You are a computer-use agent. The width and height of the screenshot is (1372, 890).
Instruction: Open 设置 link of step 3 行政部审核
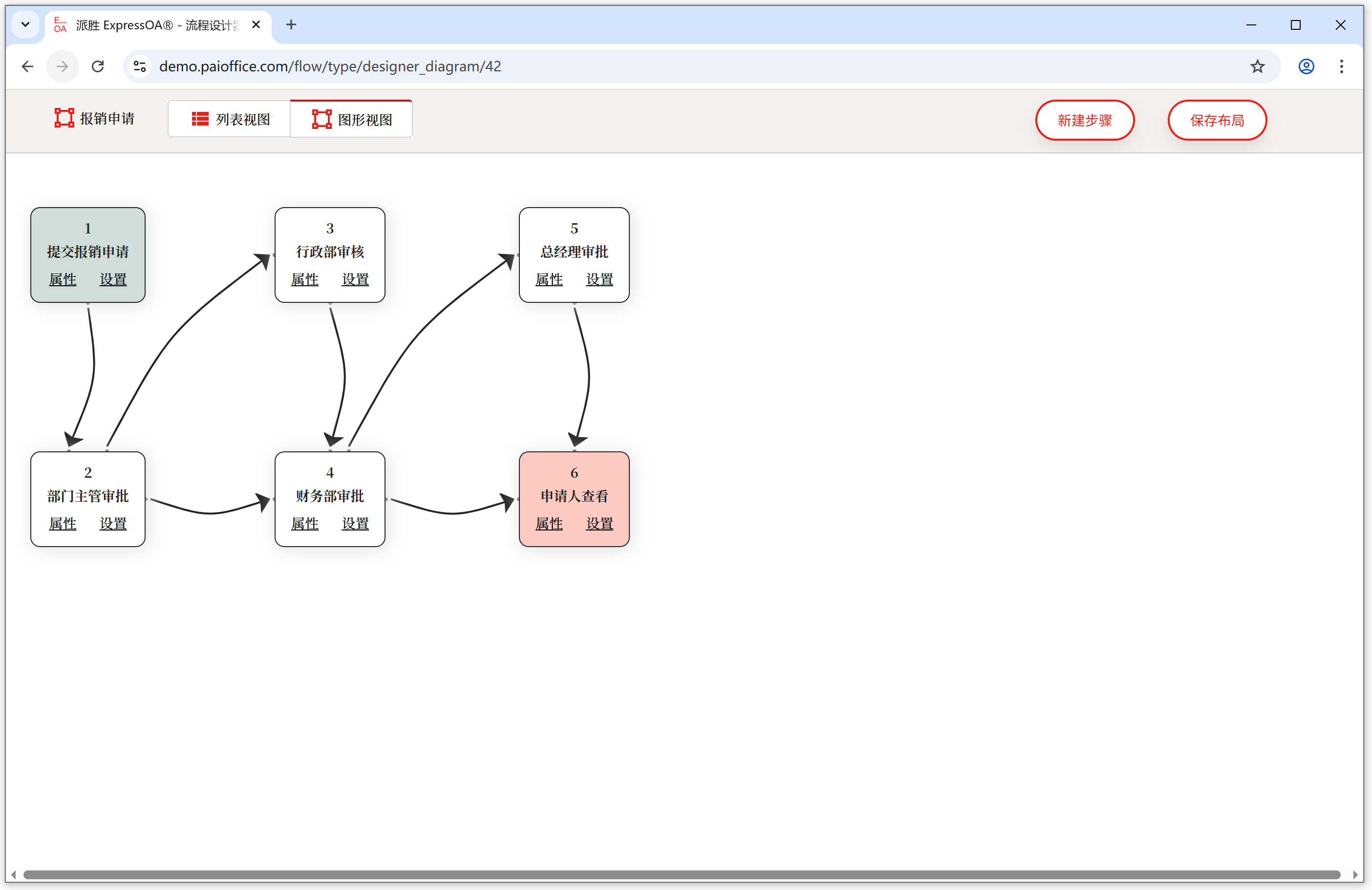point(355,279)
